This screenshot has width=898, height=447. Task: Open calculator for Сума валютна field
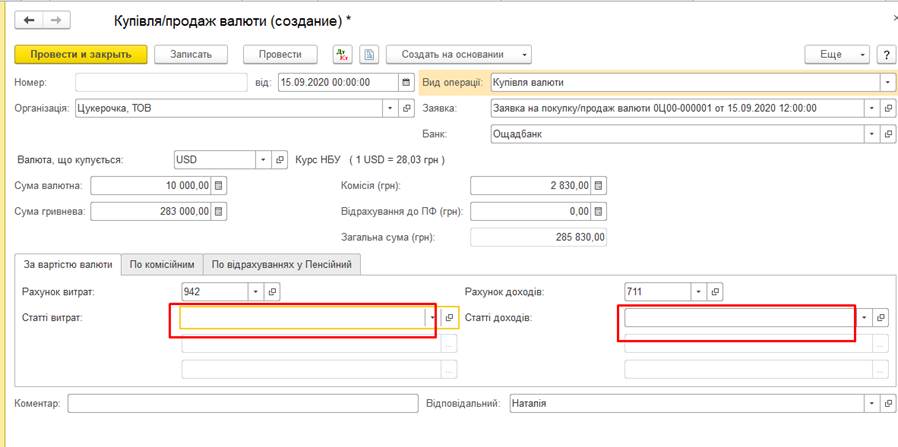pyautogui.click(x=220, y=185)
